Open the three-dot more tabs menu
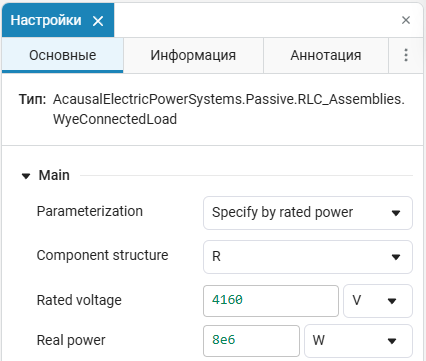 (x=406, y=55)
